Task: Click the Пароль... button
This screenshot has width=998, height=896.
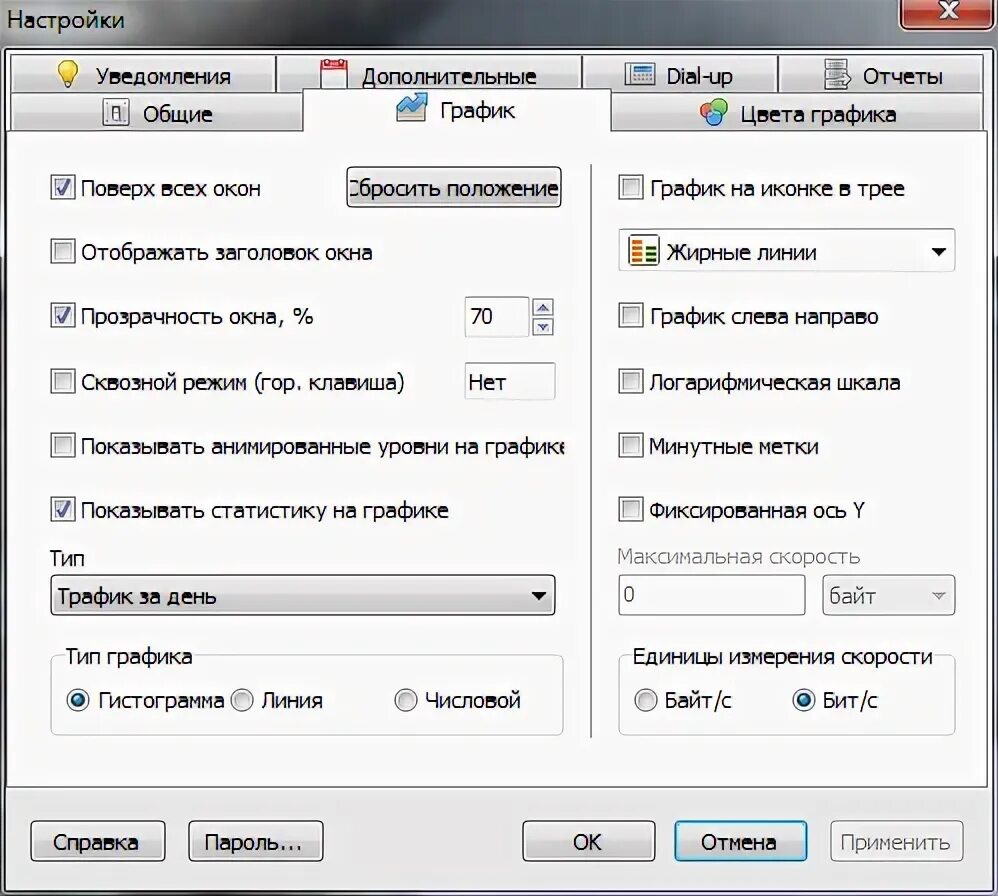Action: click(x=256, y=841)
